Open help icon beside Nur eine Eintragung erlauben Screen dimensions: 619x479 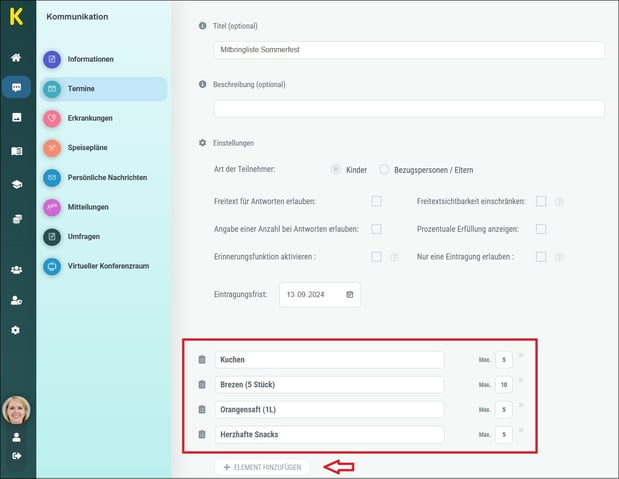coord(559,257)
